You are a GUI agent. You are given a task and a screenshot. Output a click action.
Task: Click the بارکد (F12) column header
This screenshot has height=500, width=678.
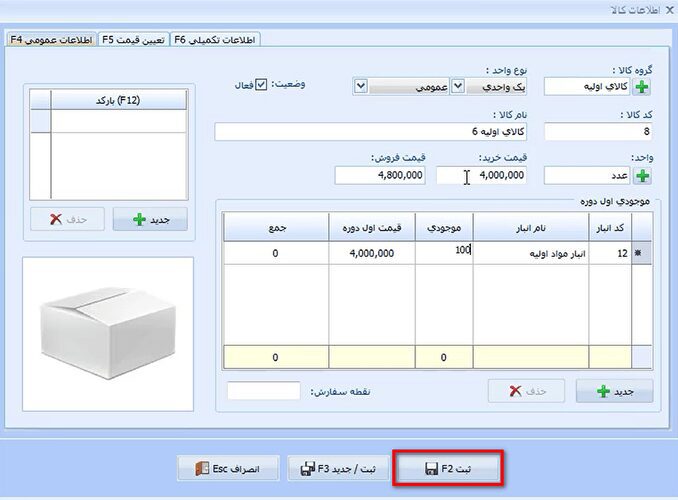click(x=118, y=100)
